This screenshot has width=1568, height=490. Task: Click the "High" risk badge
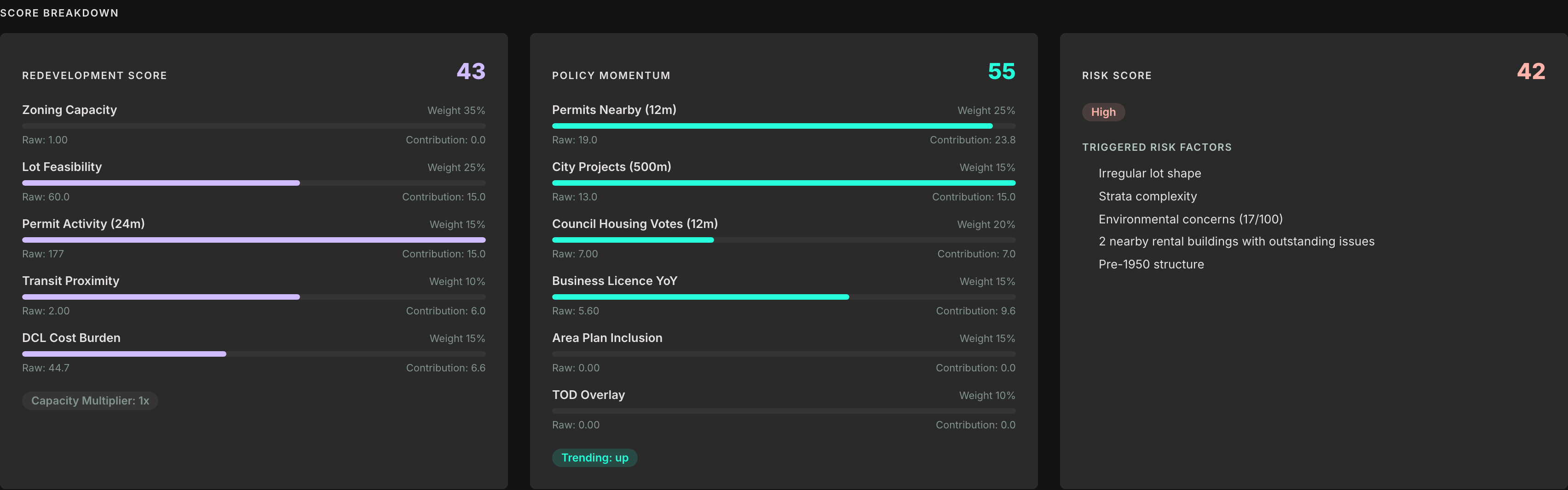[x=1103, y=112]
